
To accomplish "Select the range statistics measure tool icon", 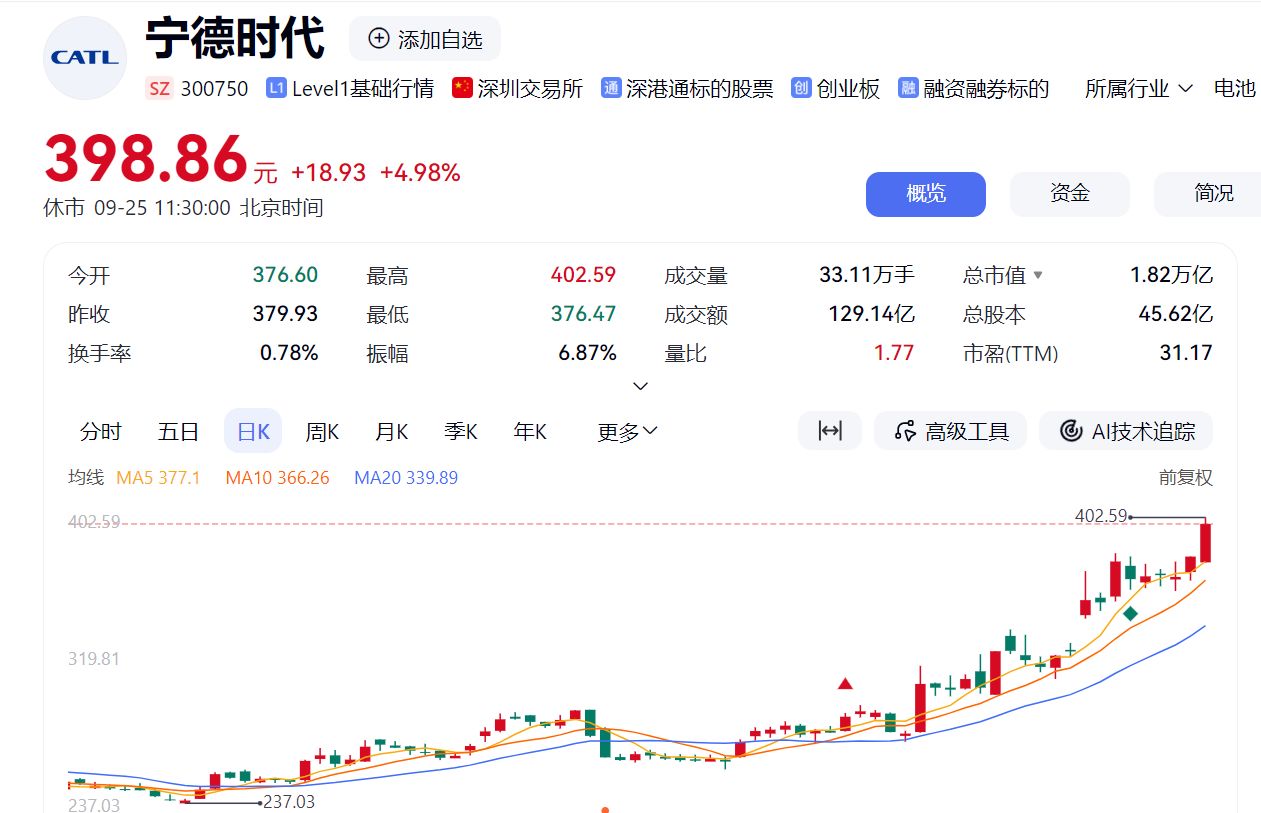I will [x=829, y=430].
